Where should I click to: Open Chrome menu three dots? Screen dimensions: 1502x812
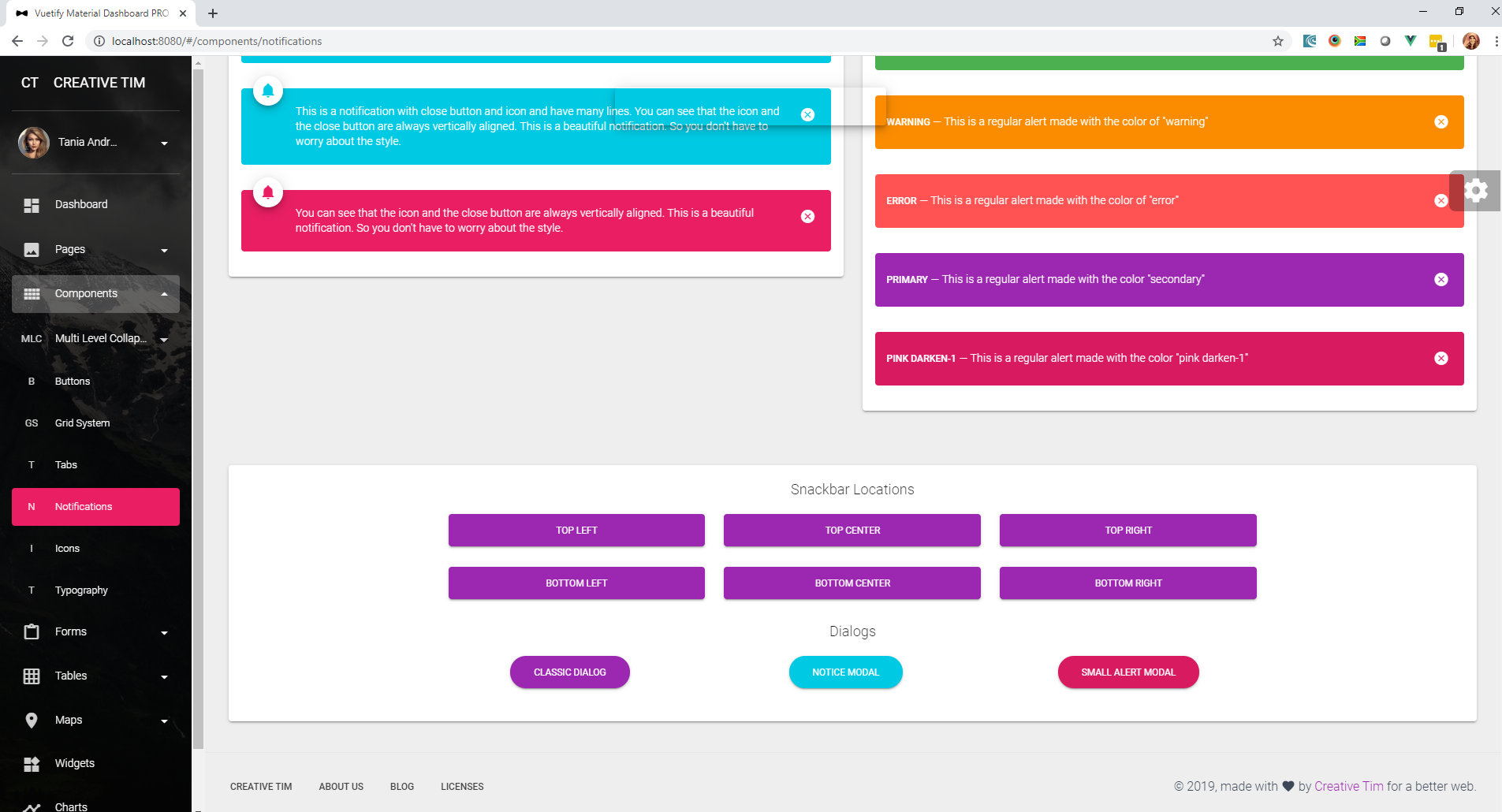(1496, 41)
